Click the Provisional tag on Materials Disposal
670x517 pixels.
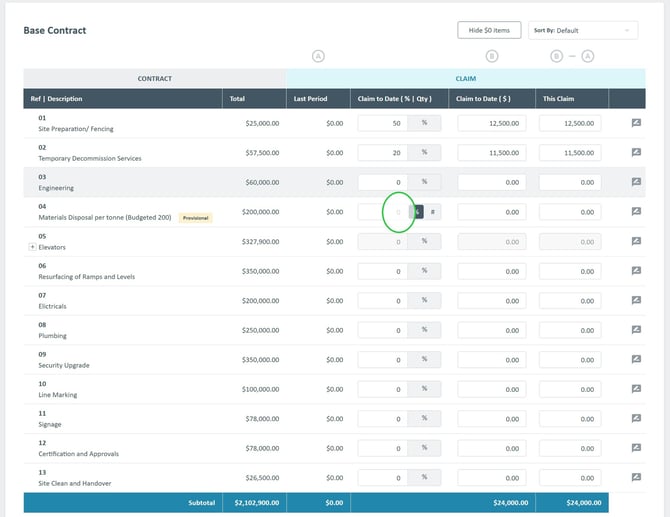point(195,217)
